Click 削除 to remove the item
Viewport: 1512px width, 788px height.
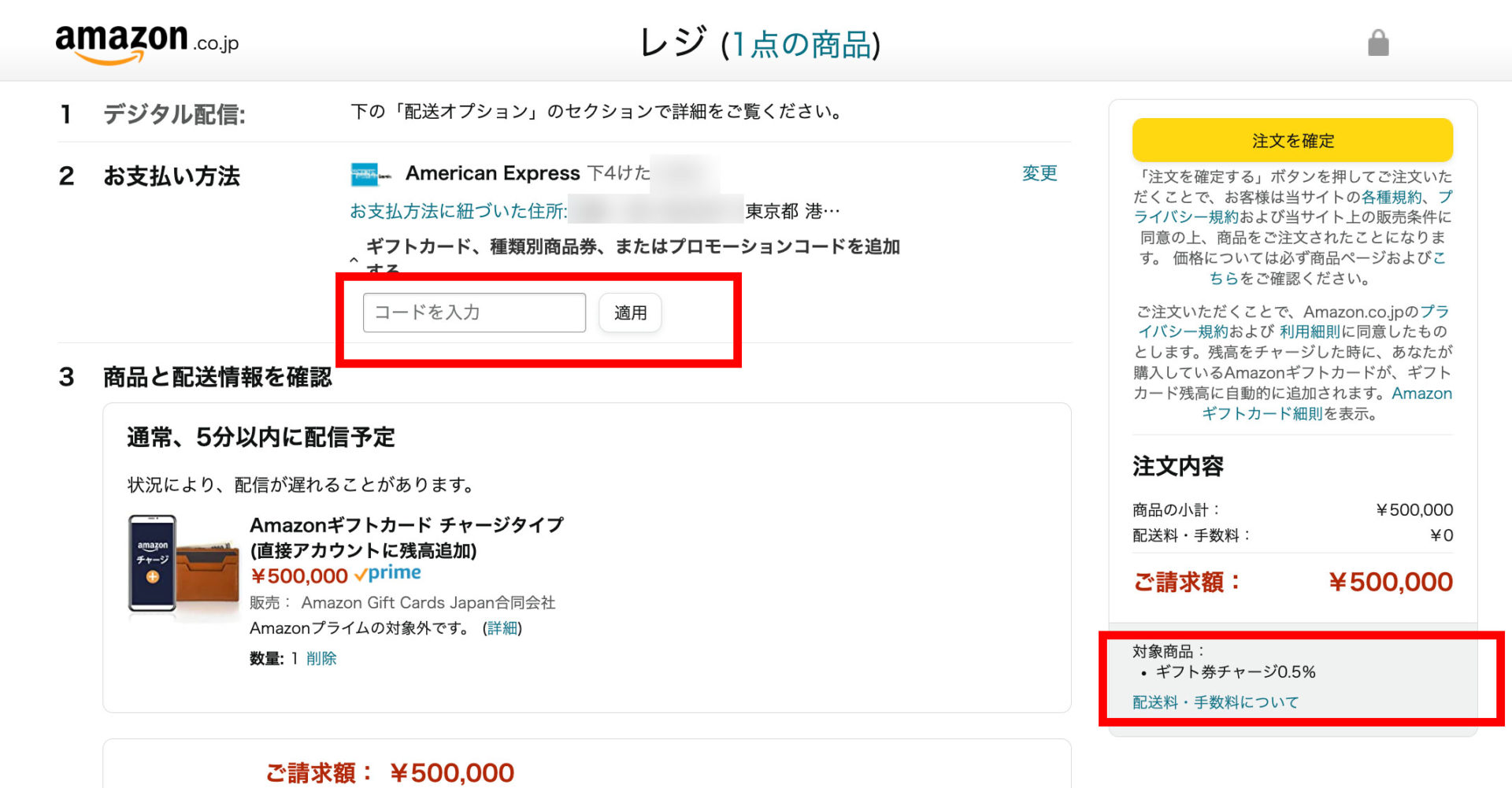tap(321, 659)
